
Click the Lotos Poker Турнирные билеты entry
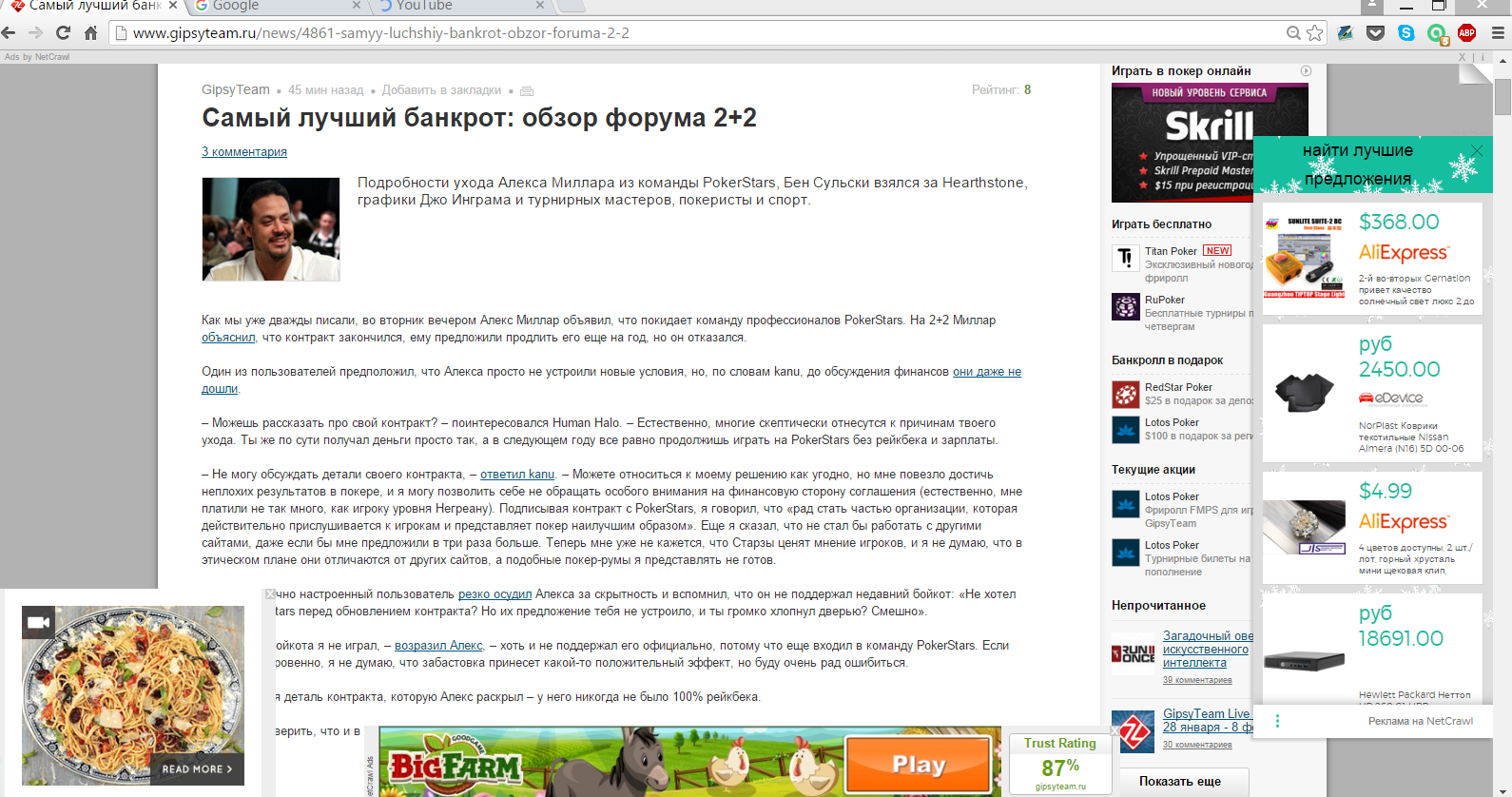tap(1183, 558)
